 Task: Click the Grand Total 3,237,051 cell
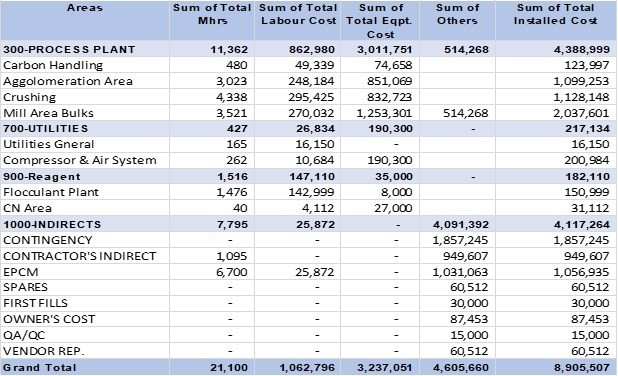tap(385, 368)
